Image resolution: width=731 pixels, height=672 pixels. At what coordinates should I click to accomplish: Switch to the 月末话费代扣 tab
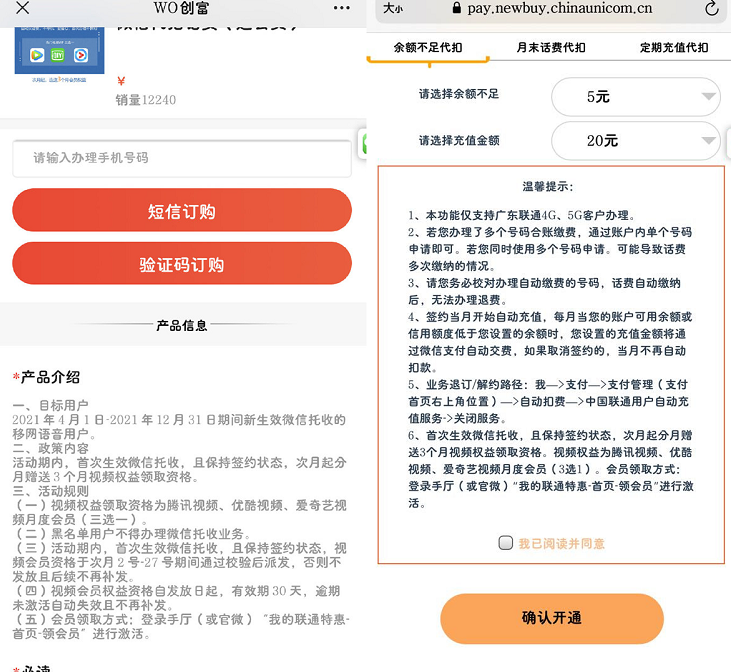551,48
